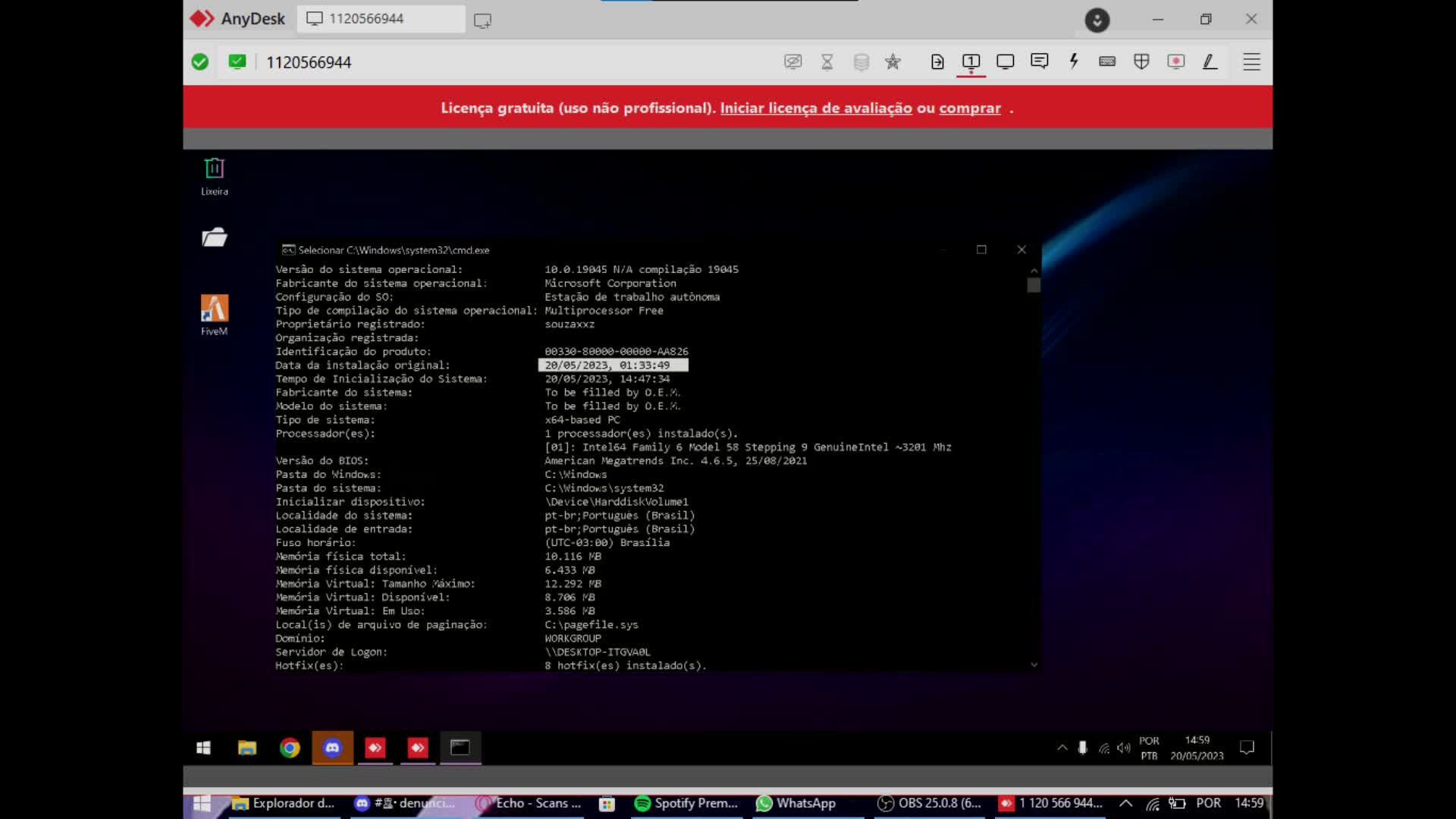Expand the download arrow dropdown in the title bar
The width and height of the screenshot is (1456, 819).
[1097, 20]
